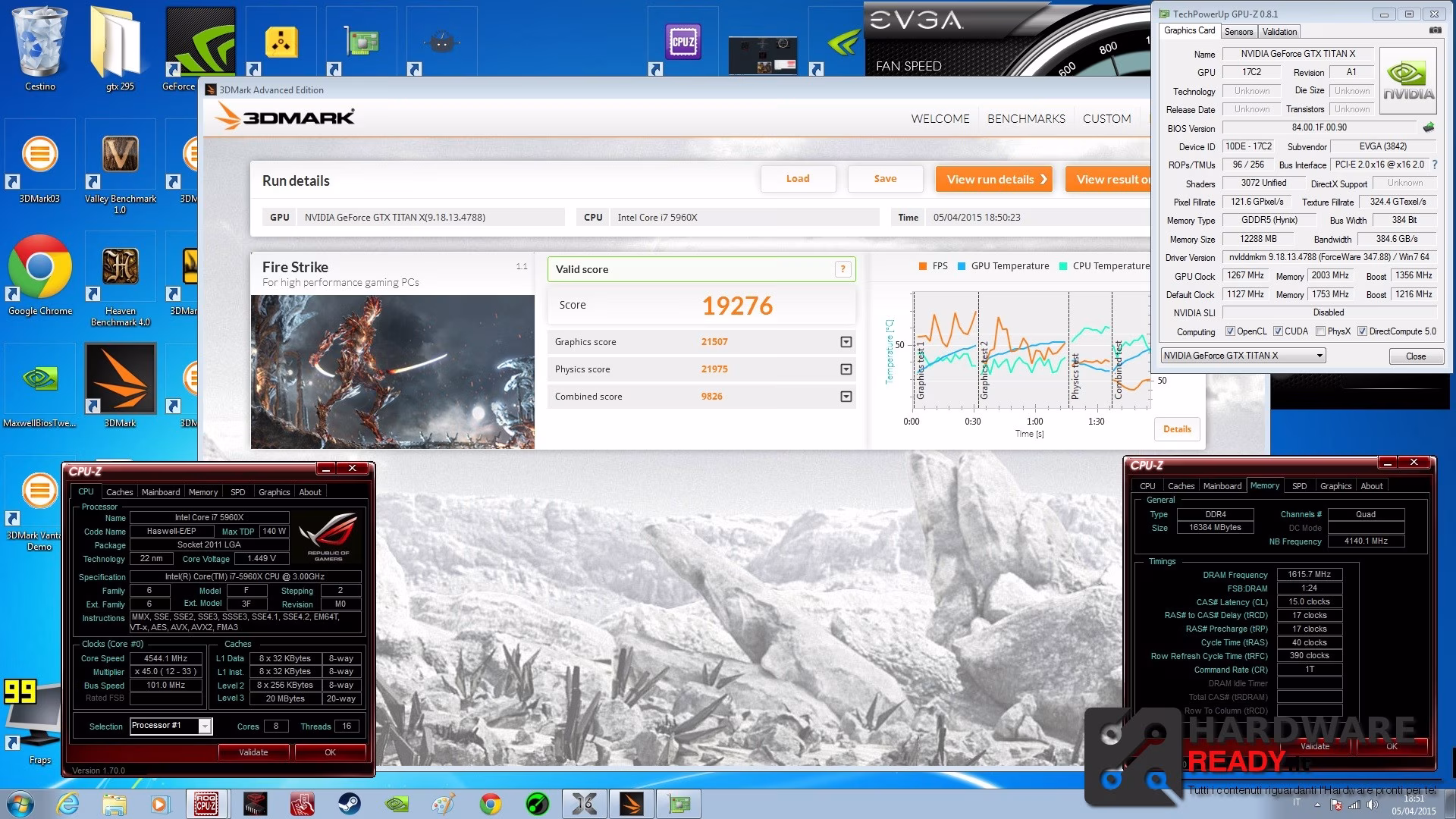Open the Windows Start menu
Image resolution: width=1456 pixels, height=819 pixels.
click(19, 804)
